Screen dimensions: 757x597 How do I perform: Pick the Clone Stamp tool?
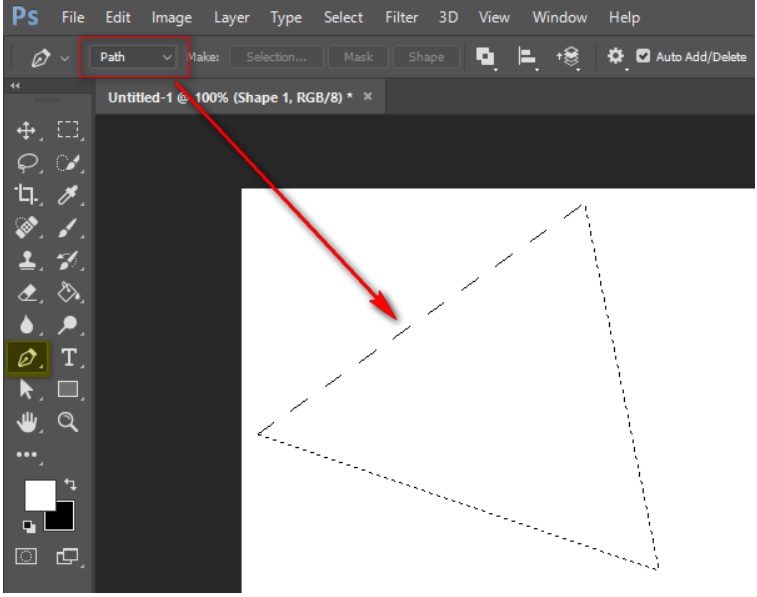coord(27,260)
